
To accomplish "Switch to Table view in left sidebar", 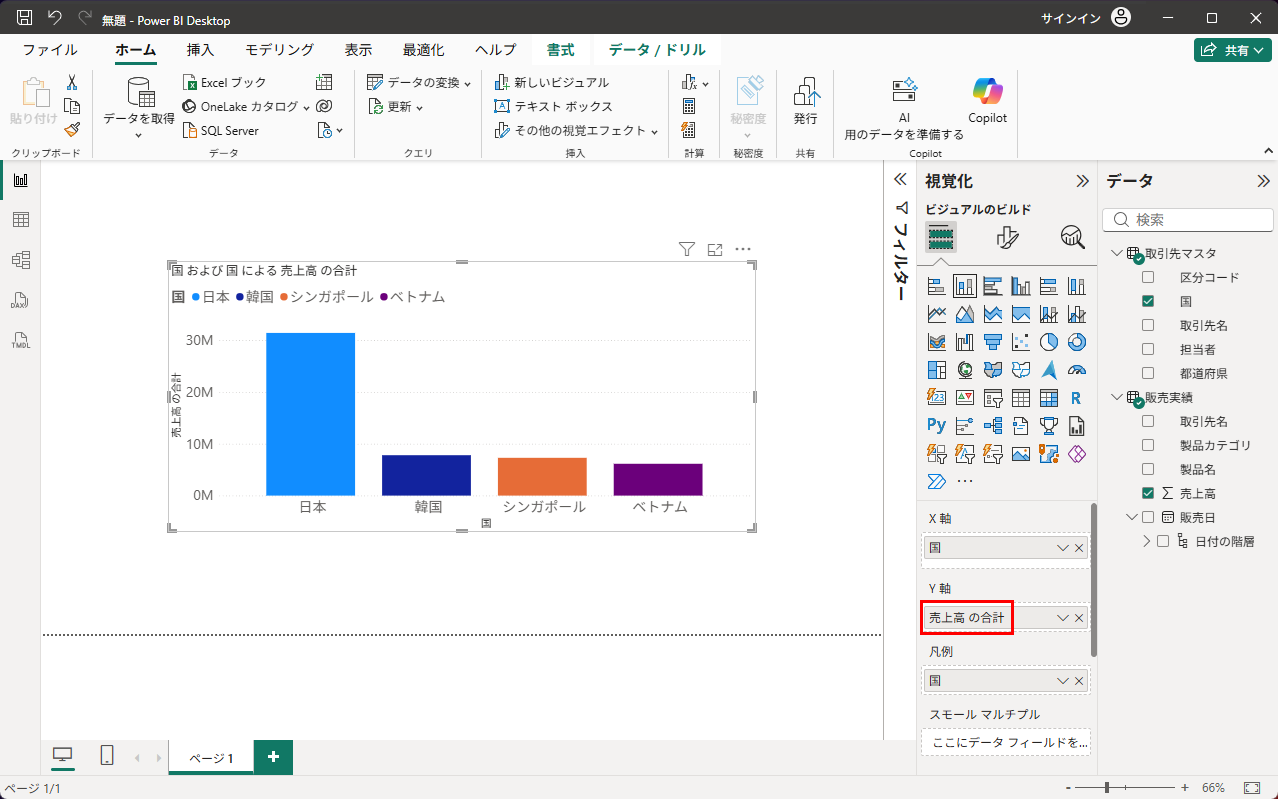I will (20, 220).
